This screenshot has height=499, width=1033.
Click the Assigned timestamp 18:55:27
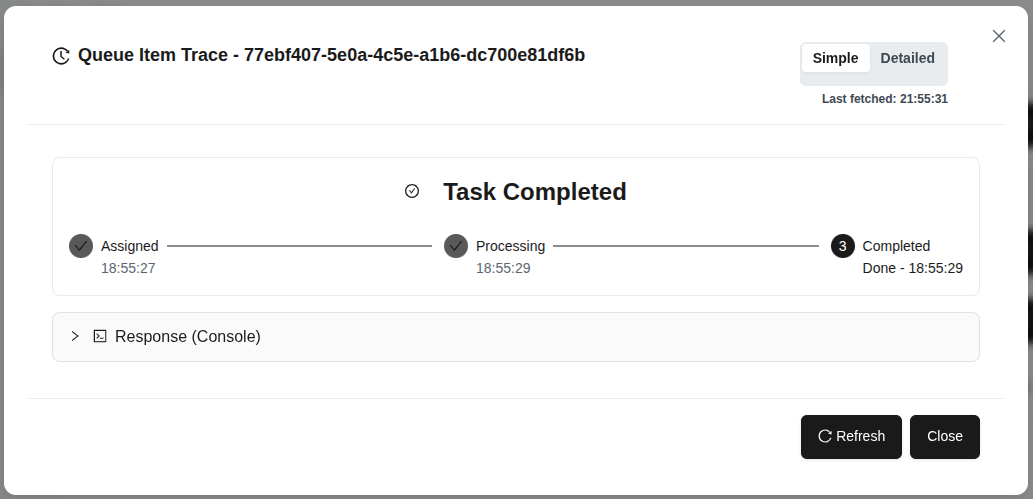pos(128,268)
